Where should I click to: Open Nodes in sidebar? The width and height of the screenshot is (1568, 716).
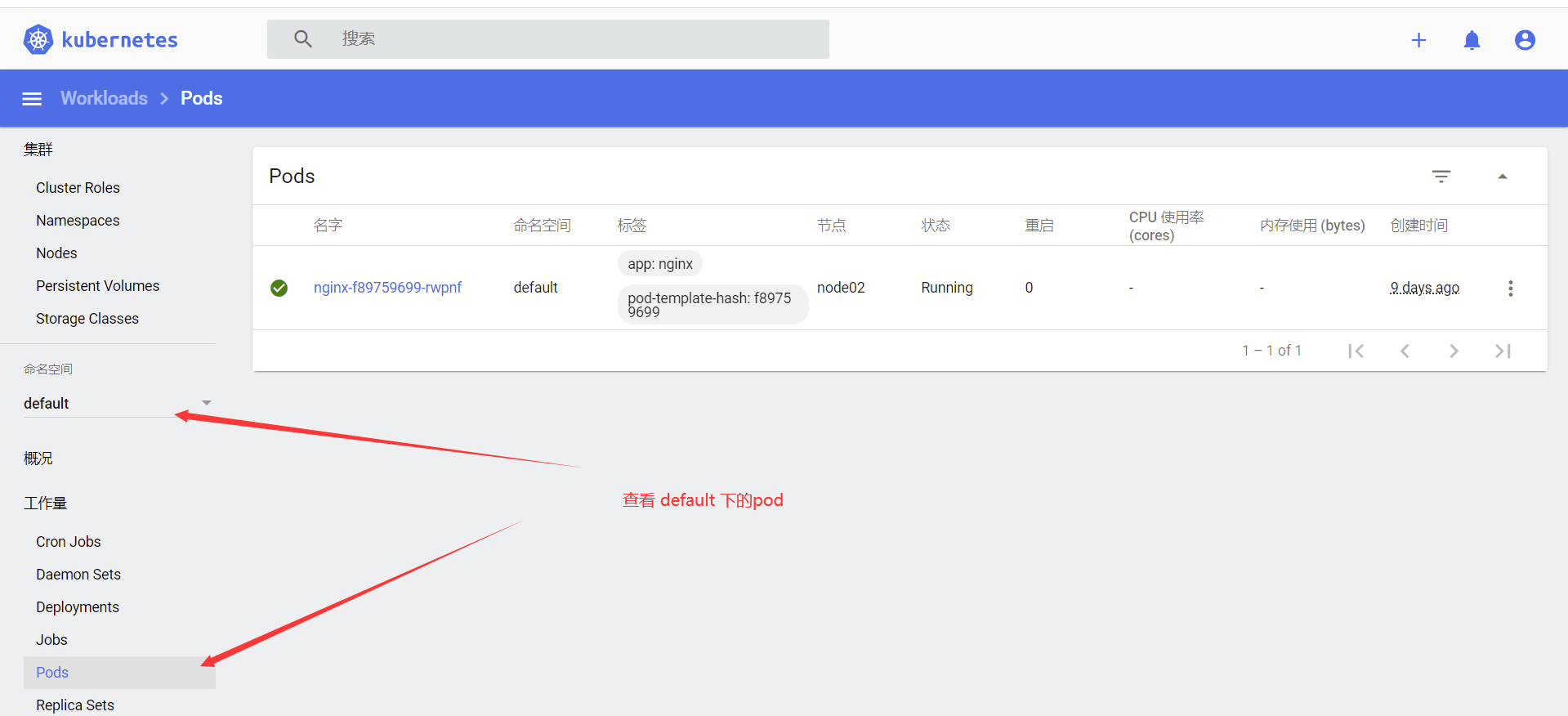click(56, 253)
